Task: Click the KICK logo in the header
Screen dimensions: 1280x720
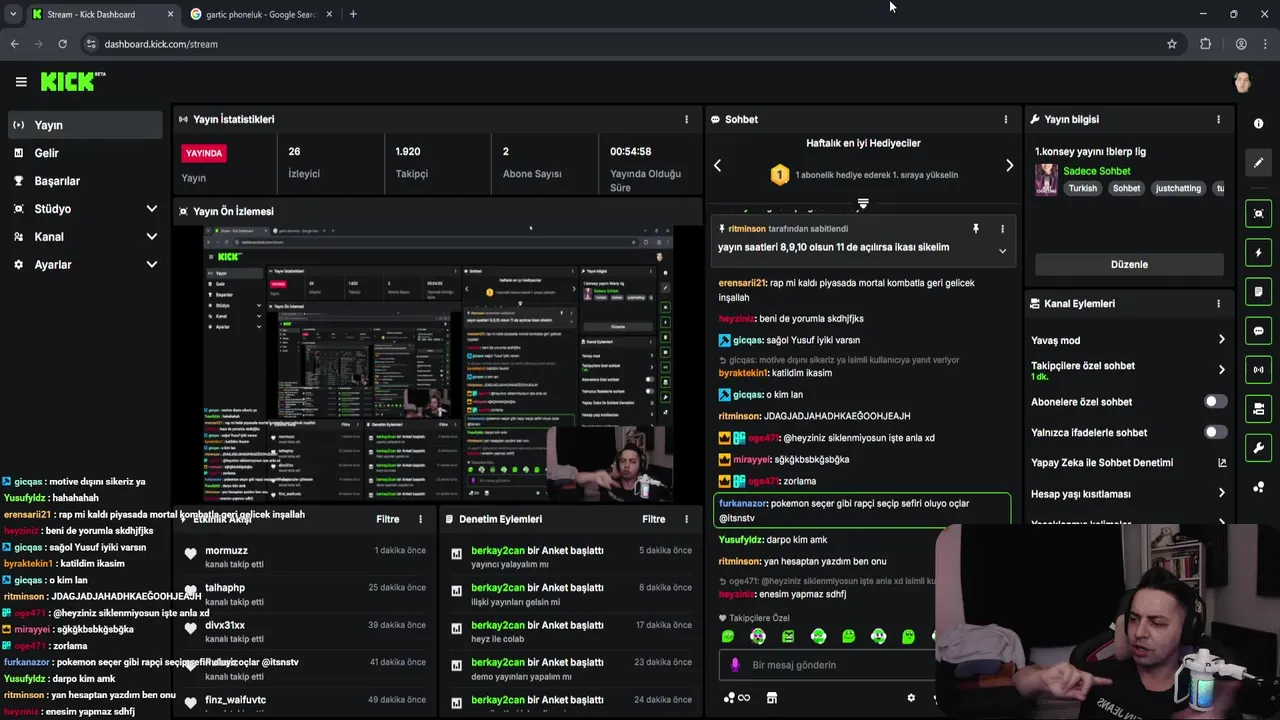Action: [72, 82]
